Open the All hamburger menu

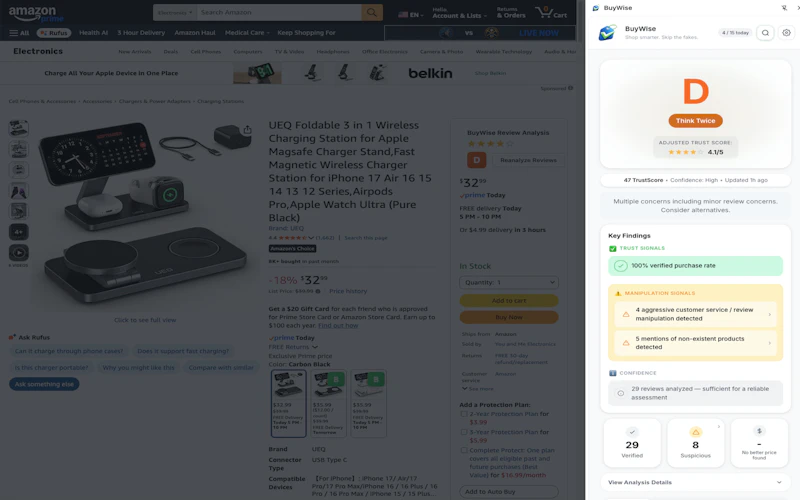point(19,33)
